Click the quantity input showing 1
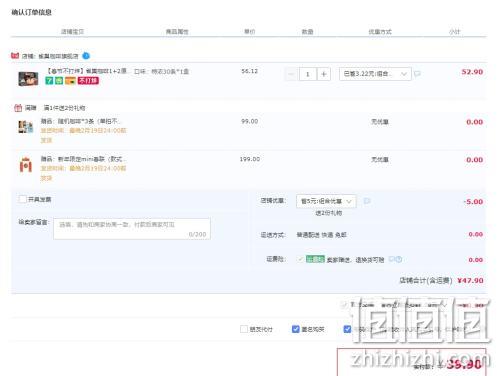This screenshot has height=376, width=500. pyautogui.click(x=308, y=74)
